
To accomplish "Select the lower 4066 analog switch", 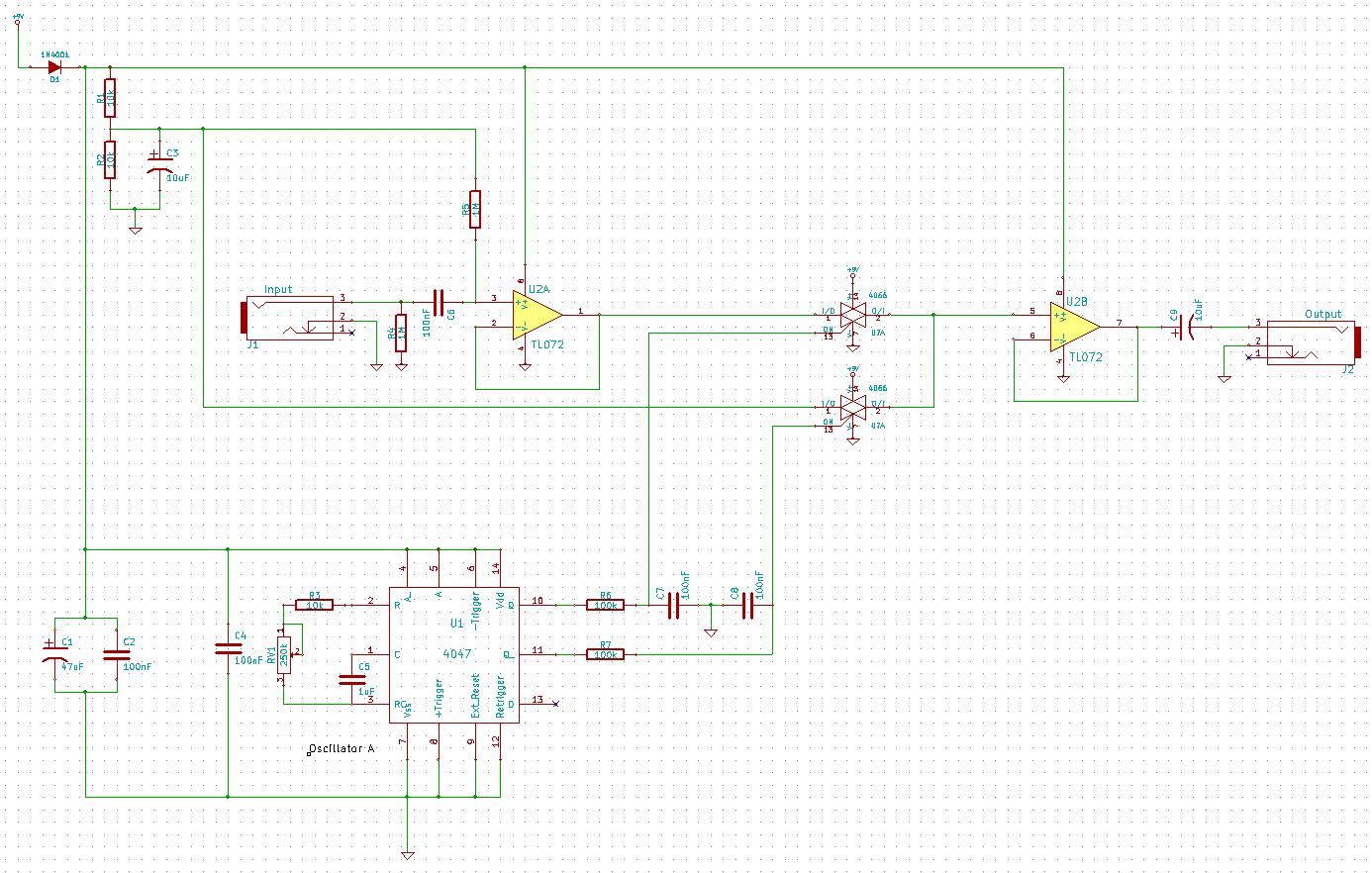I will 852,407.
